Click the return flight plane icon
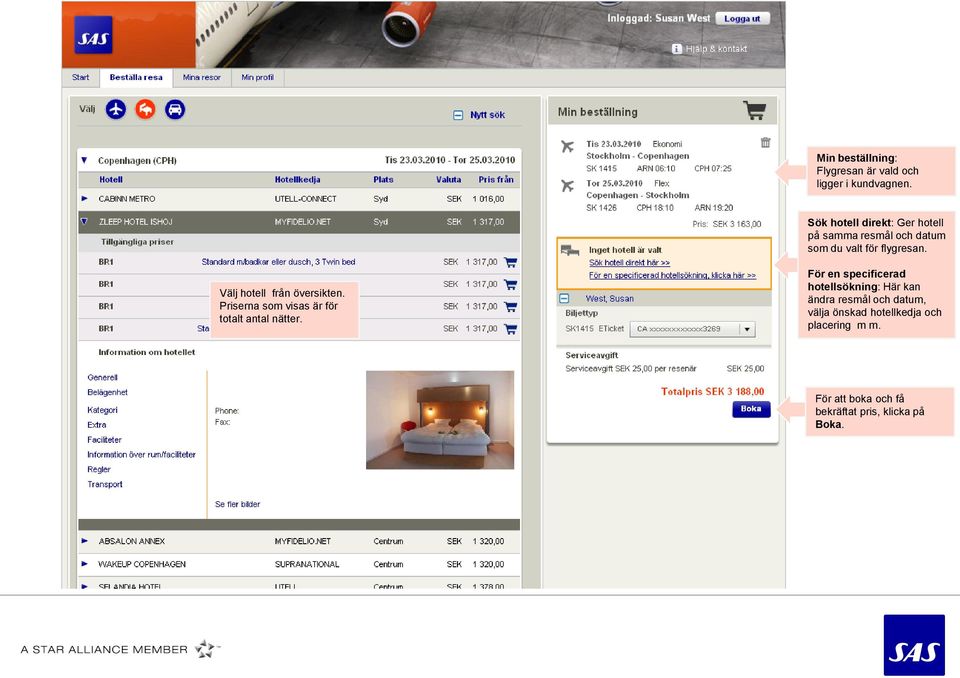Screen dimensions: 960x678 coord(568,186)
